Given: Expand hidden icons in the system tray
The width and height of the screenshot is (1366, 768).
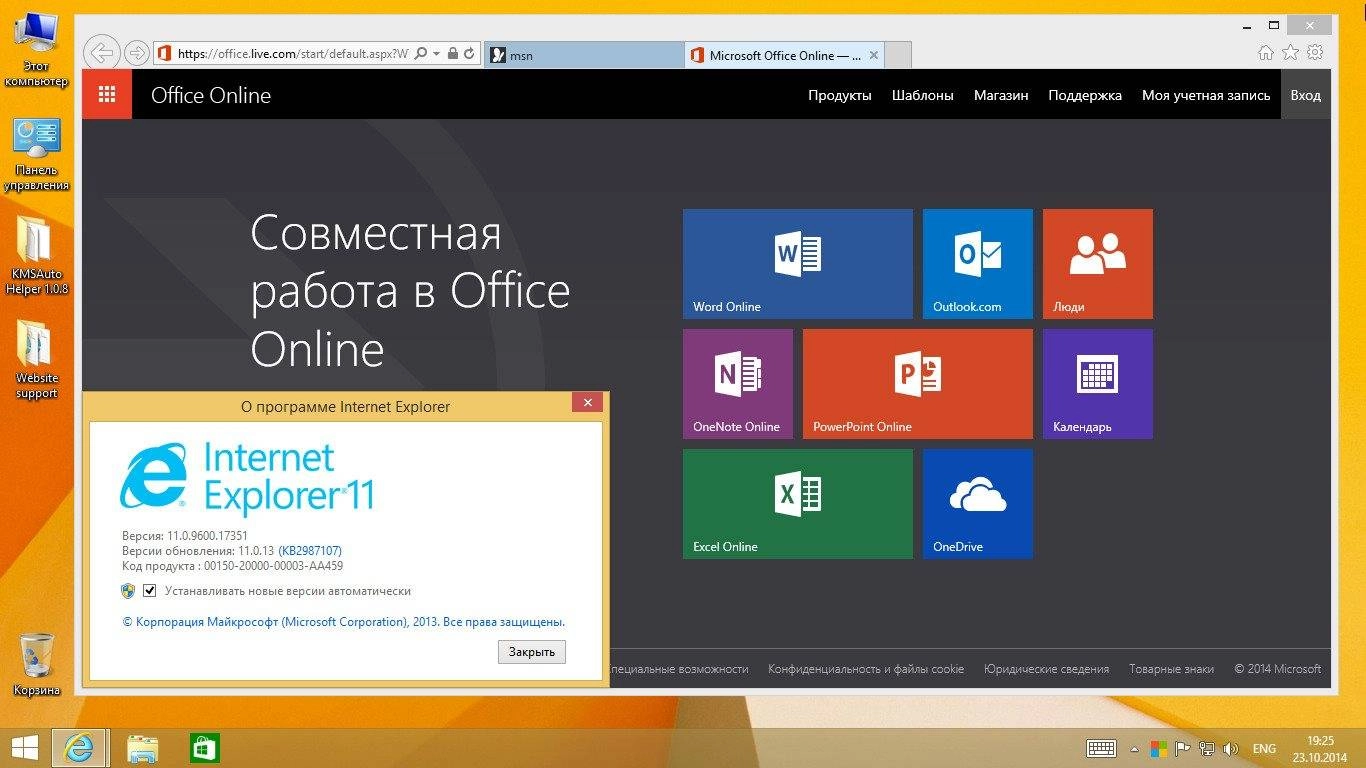Looking at the screenshot, I should pos(1134,748).
